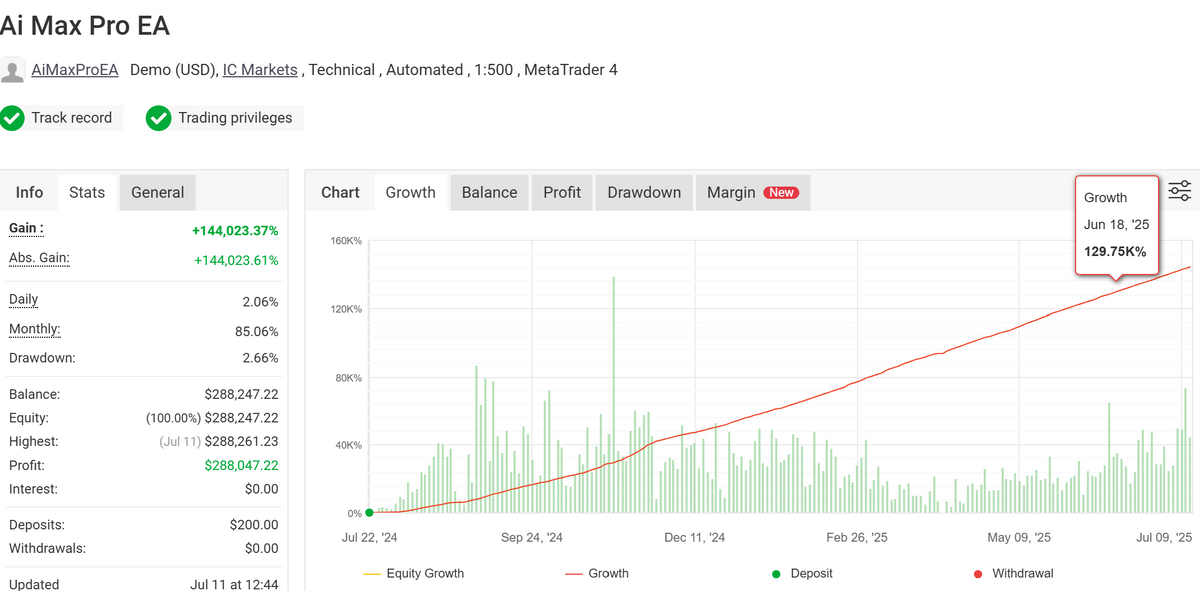Image resolution: width=1200 pixels, height=591 pixels.
Task: Open the Drawdown chart tab
Action: click(x=644, y=193)
